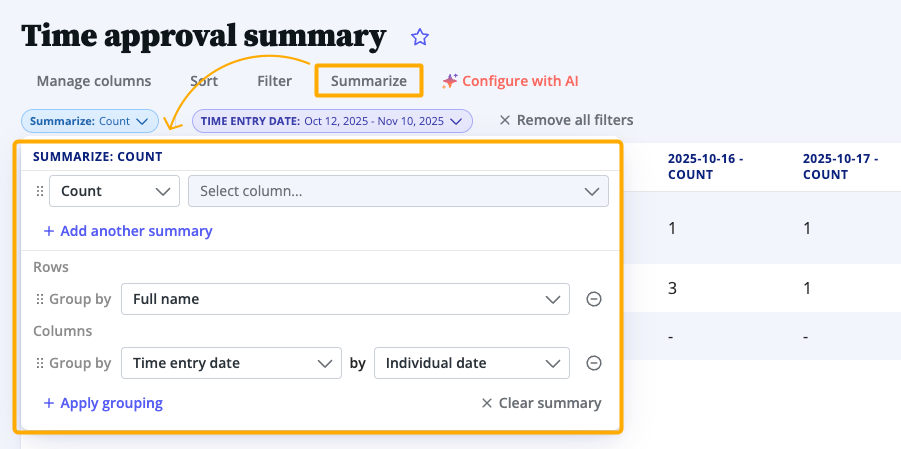Screen dimensions: 901x449
Task: Open the Individual date dropdown
Action: 471,363
